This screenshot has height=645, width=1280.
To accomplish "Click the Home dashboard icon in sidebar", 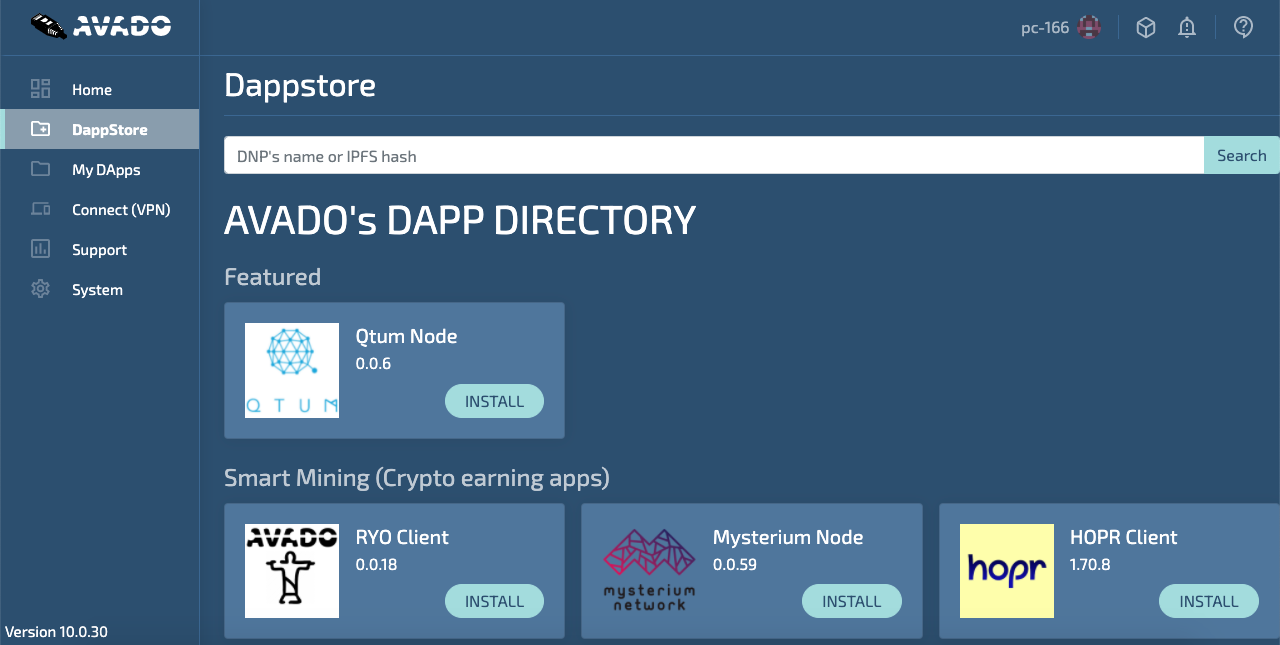I will pos(40,89).
